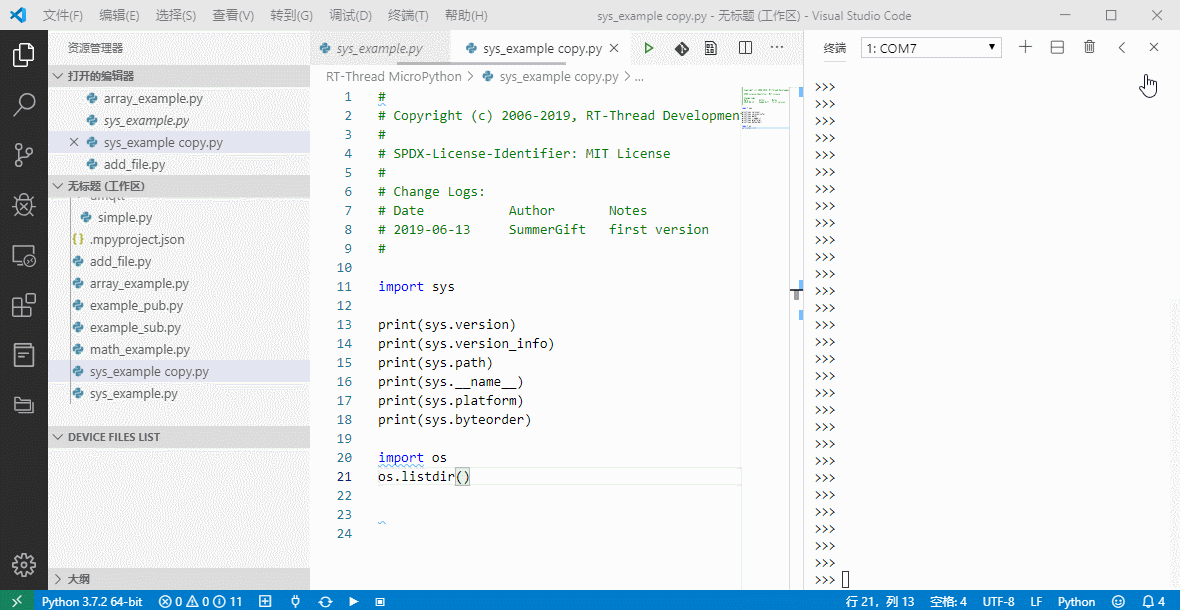Open the Run and Debug view
1180x610 pixels.
[x=24, y=205]
